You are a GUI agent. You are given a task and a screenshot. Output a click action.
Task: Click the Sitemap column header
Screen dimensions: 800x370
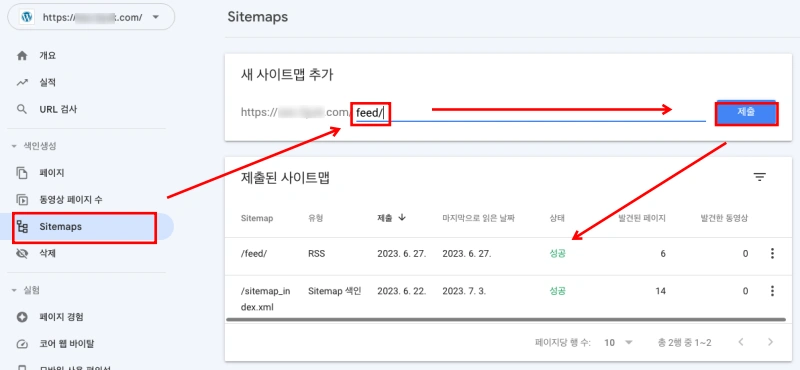tap(257, 218)
